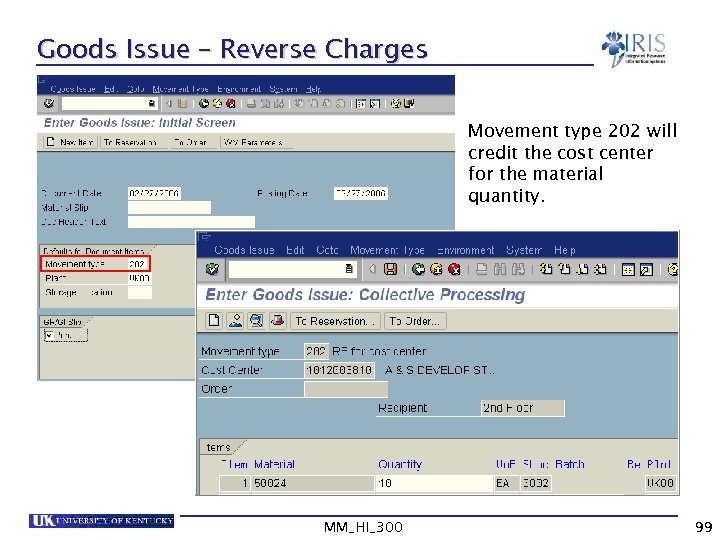Click the First Page icon in Collective Processing toolbar

point(546,269)
